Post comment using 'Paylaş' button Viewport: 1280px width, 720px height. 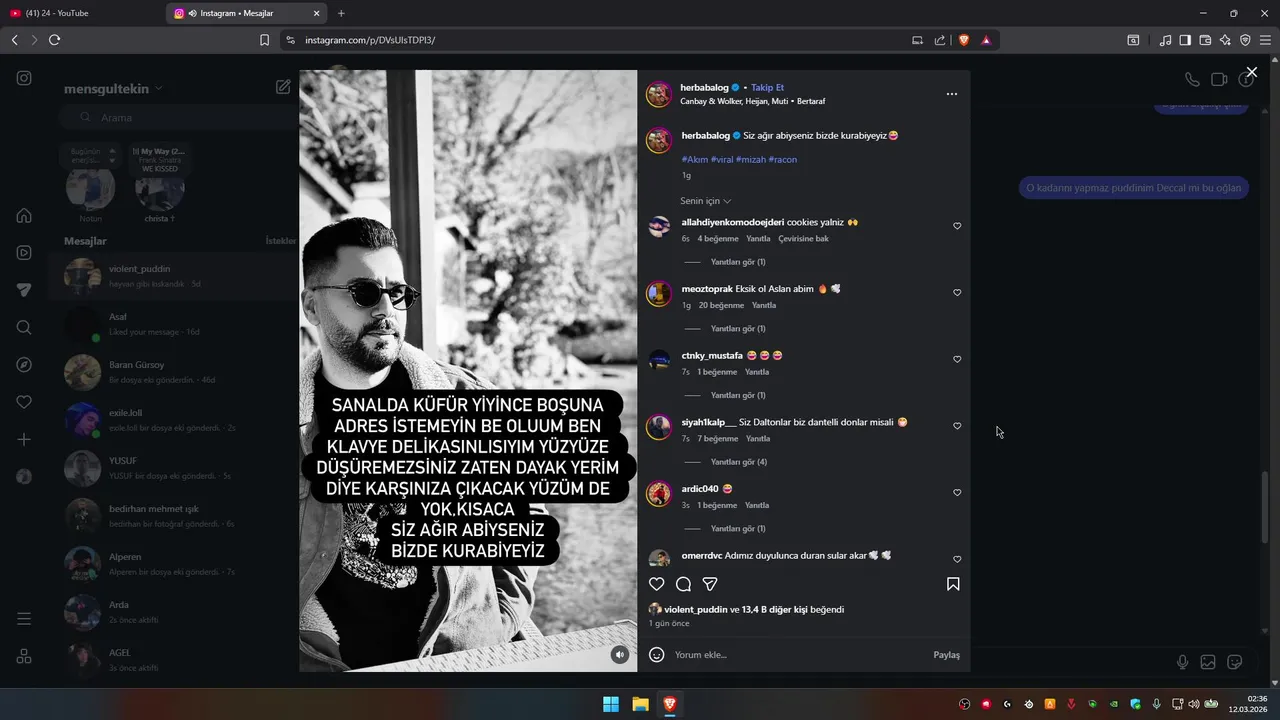(946, 655)
